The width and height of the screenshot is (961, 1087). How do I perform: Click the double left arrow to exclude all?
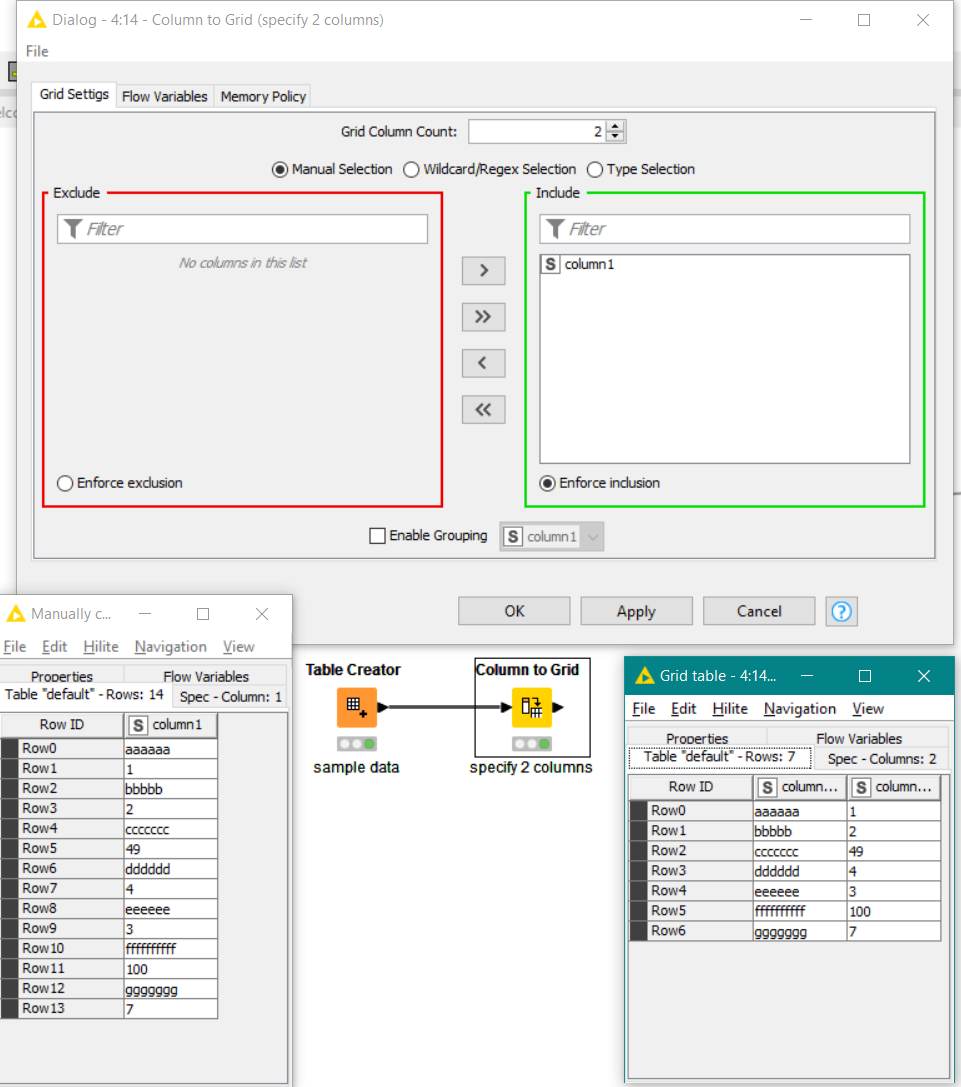(483, 409)
